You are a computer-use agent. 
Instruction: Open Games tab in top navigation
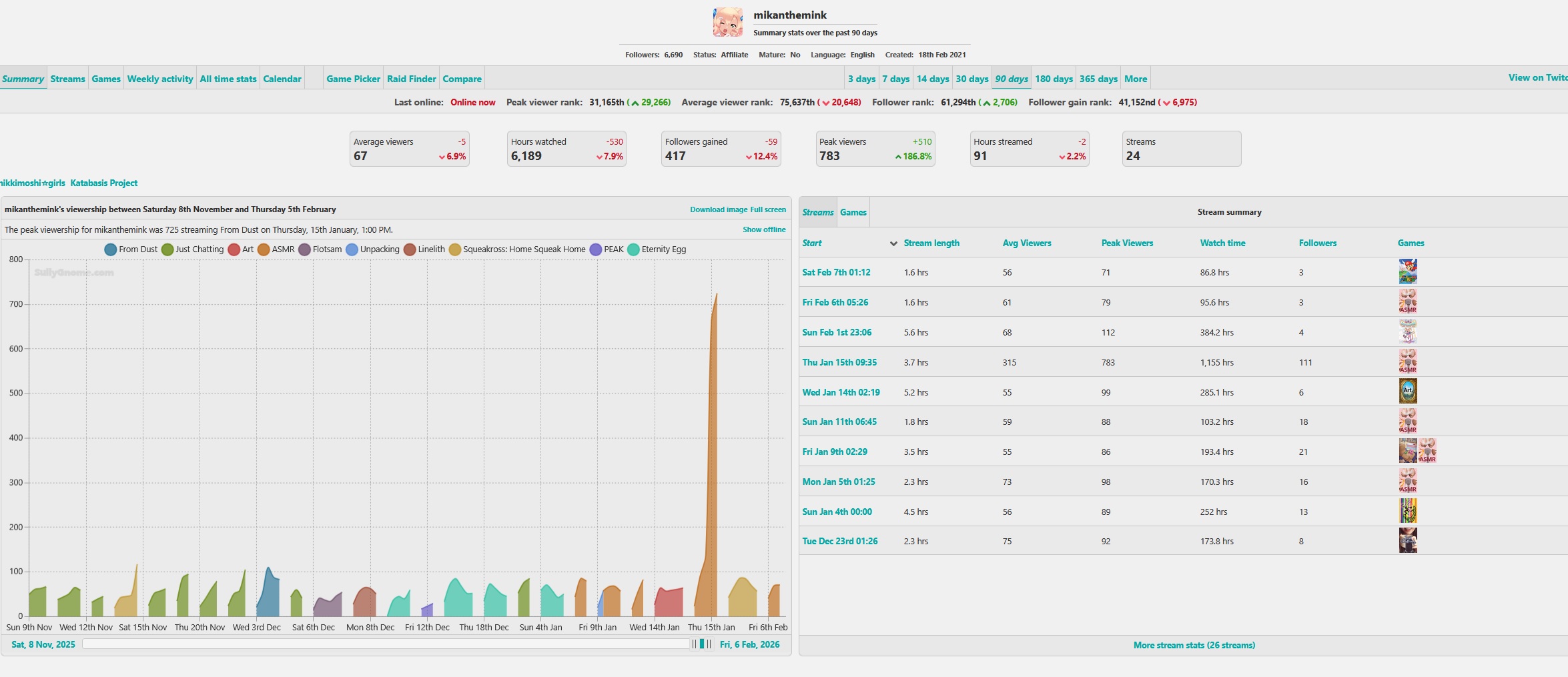106,79
